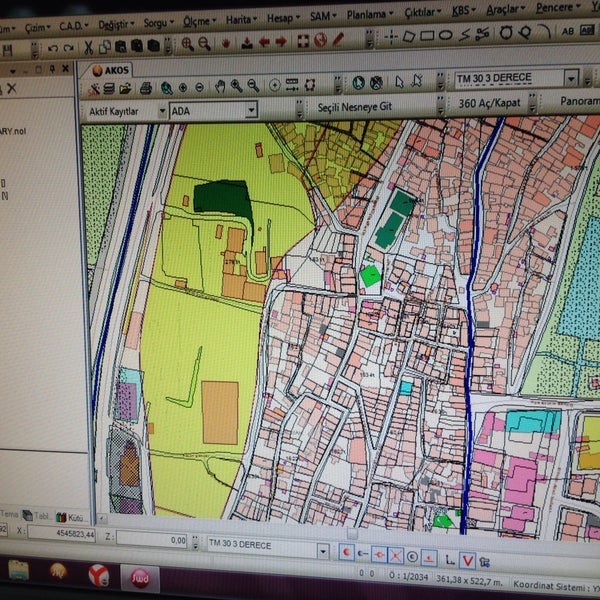This screenshot has width=600, height=600.
Task: Select the AKOS pan hand tool
Action: click(x=220, y=87)
